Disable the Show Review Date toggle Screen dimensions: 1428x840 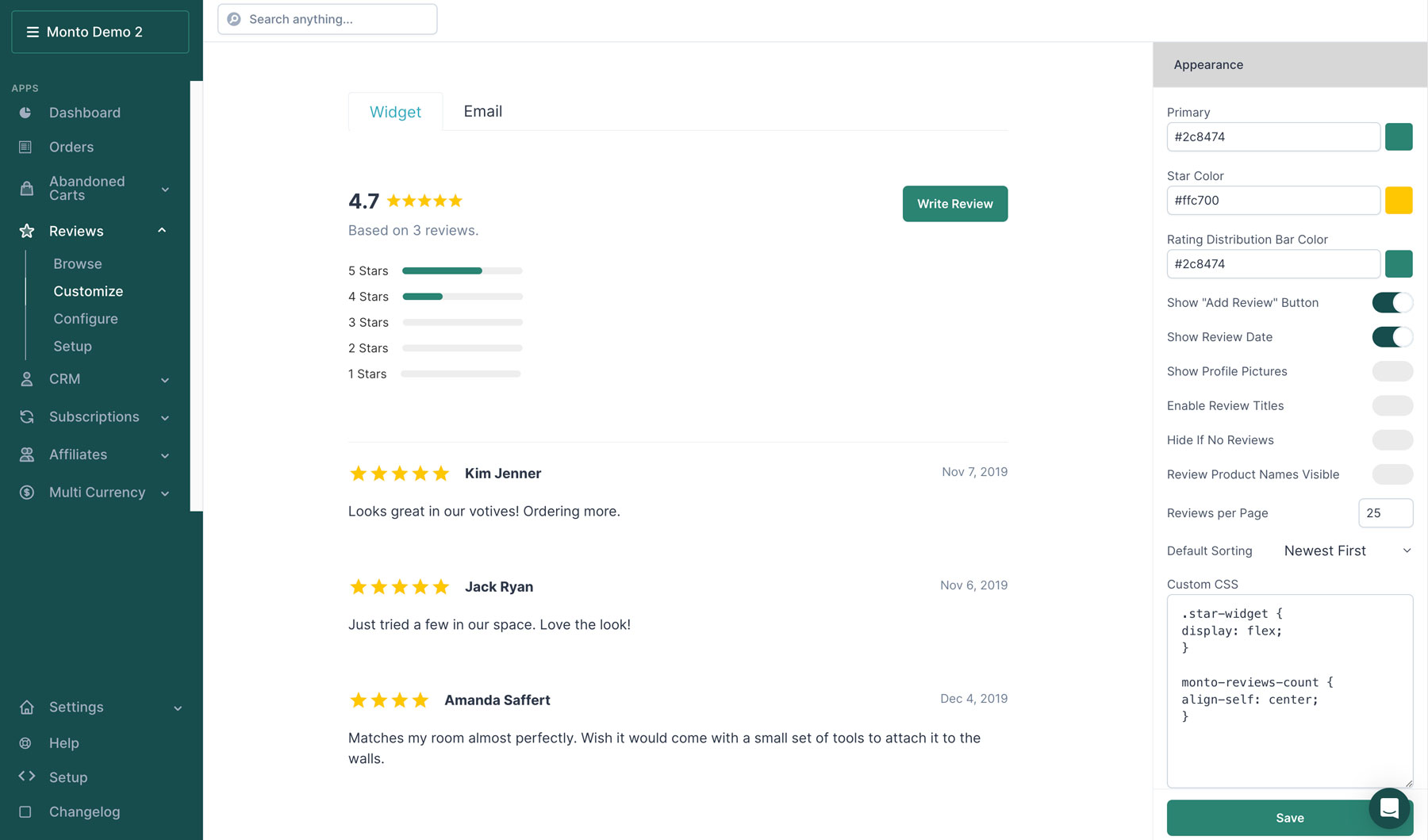coord(1392,337)
